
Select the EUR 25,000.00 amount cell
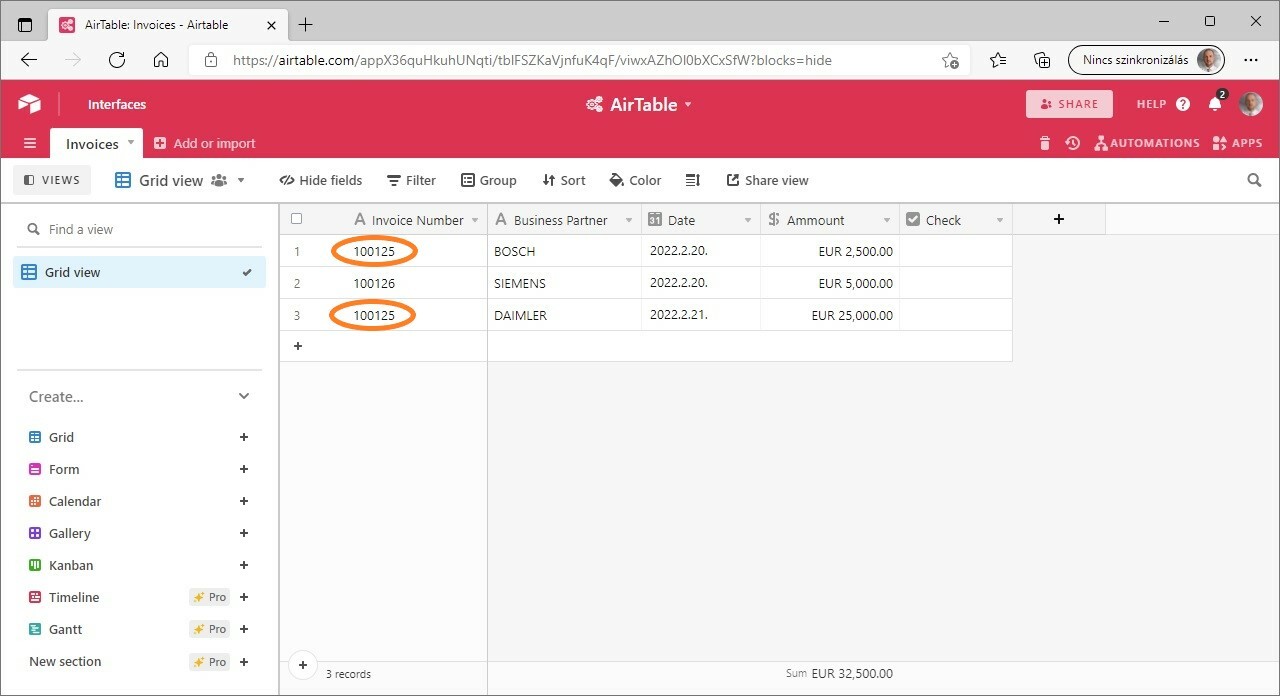830,315
